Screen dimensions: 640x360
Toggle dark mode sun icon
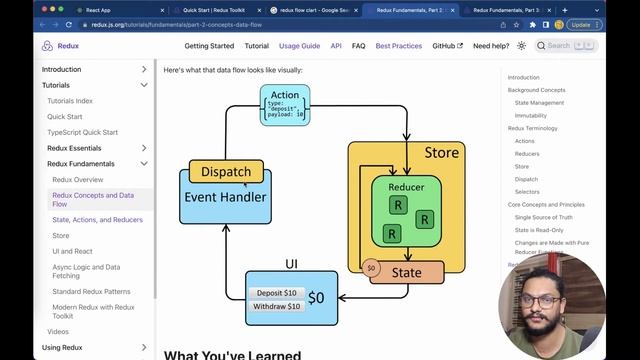click(x=521, y=46)
